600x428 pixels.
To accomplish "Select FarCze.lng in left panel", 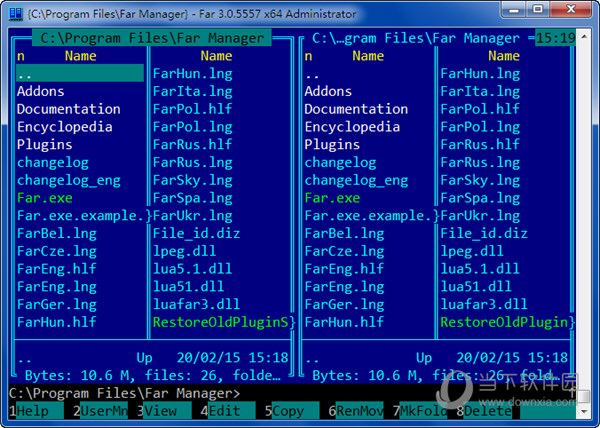I will (57, 251).
